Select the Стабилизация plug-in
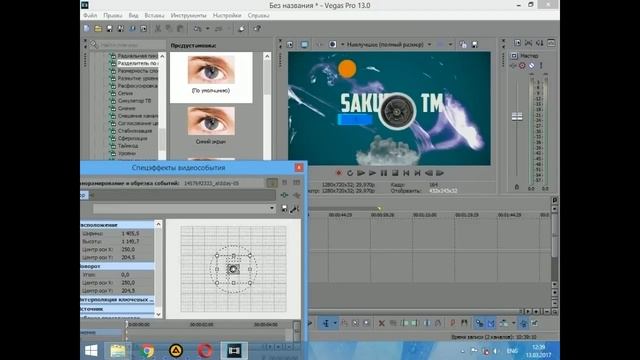Screen dimensions: 640x360 click(x=135, y=131)
